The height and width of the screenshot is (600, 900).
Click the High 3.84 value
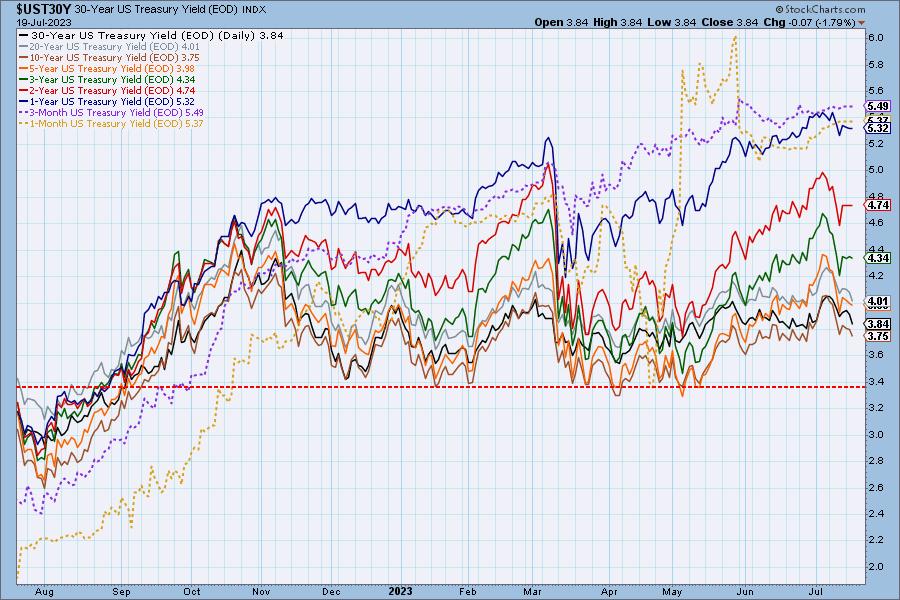click(x=617, y=22)
